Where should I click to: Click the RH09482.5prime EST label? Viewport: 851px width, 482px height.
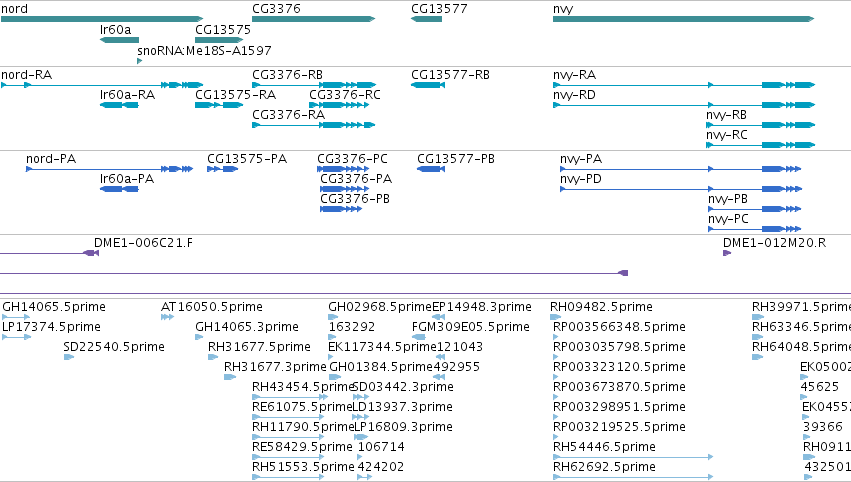pyautogui.click(x=601, y=307)
